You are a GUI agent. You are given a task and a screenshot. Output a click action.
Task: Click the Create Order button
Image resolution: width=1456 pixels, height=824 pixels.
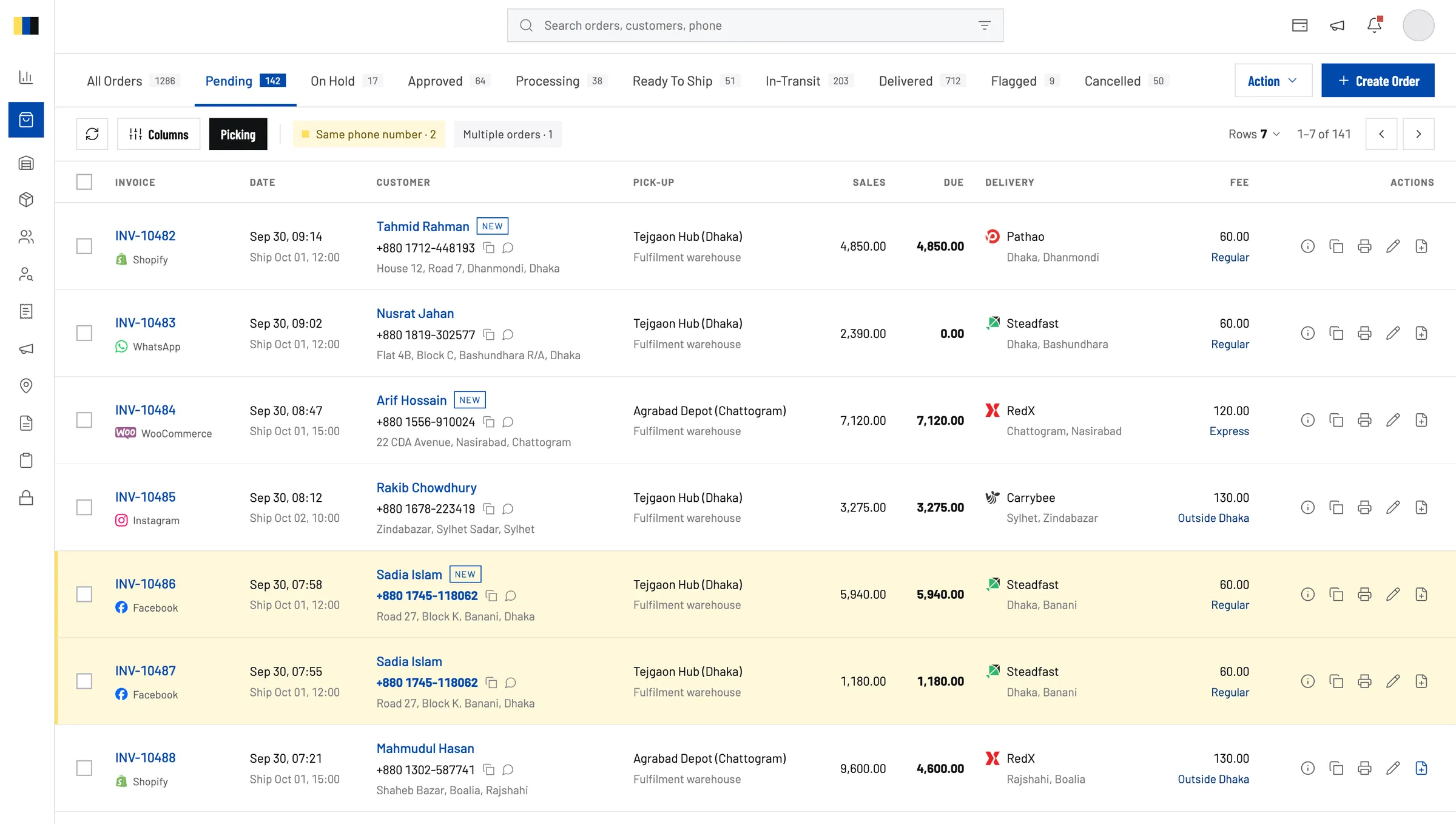click(1378, 81)
